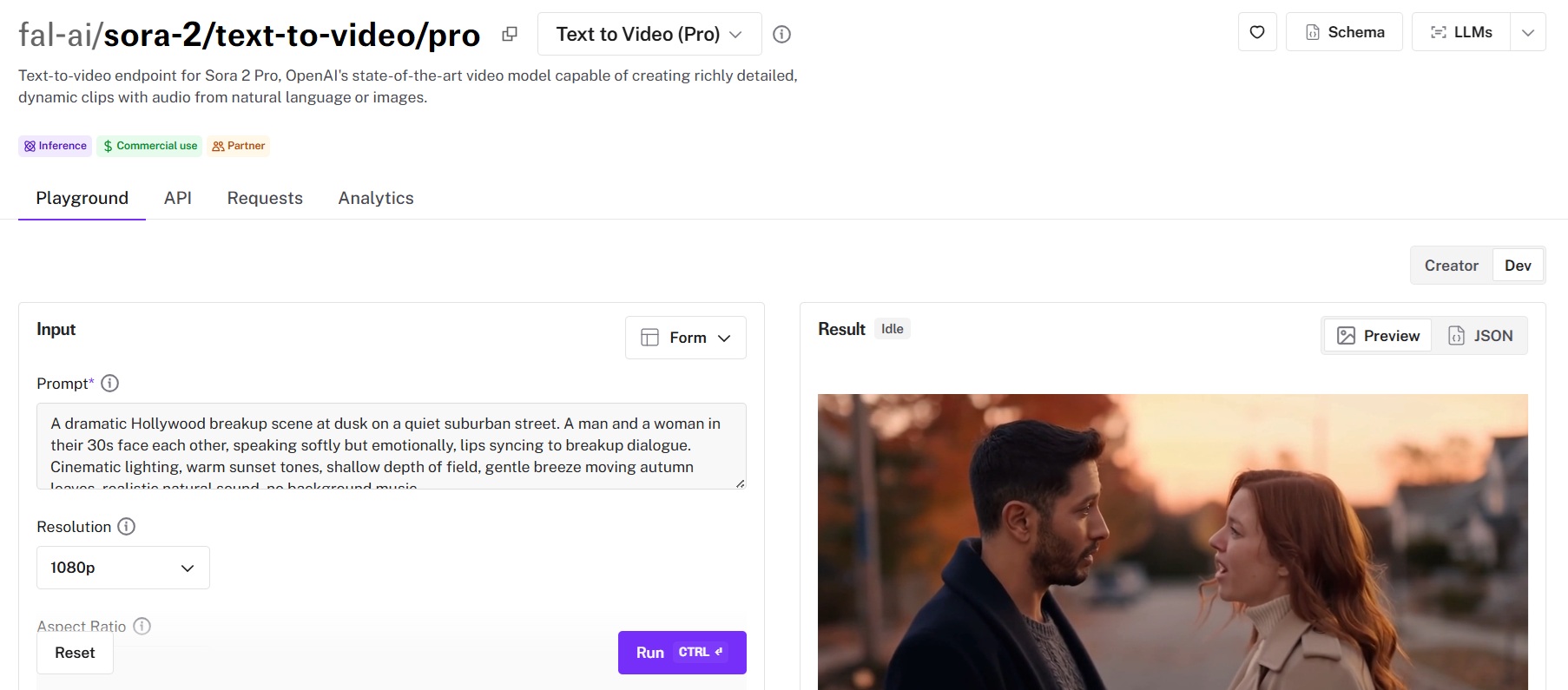Expand the Form input mode dropdown
Image resolution: width=1568 pixels, height=690 pixels.
685,338
